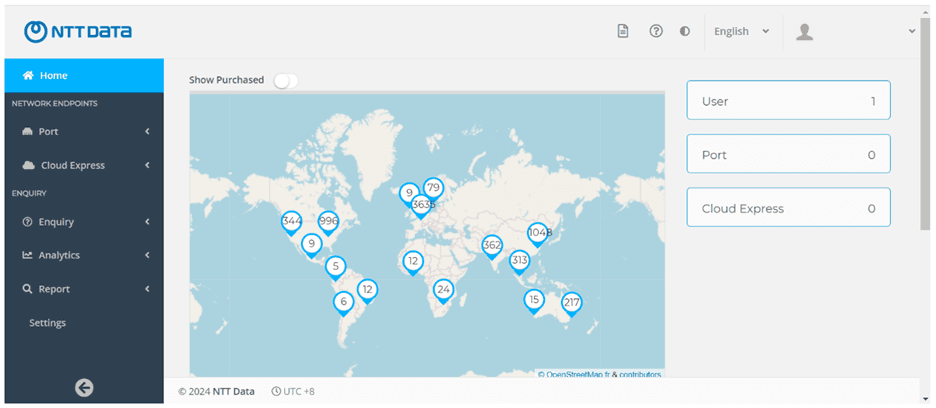The width and height of the screenshot is (936, 408).
Task: Open the User count card
Action: [789, 100]
